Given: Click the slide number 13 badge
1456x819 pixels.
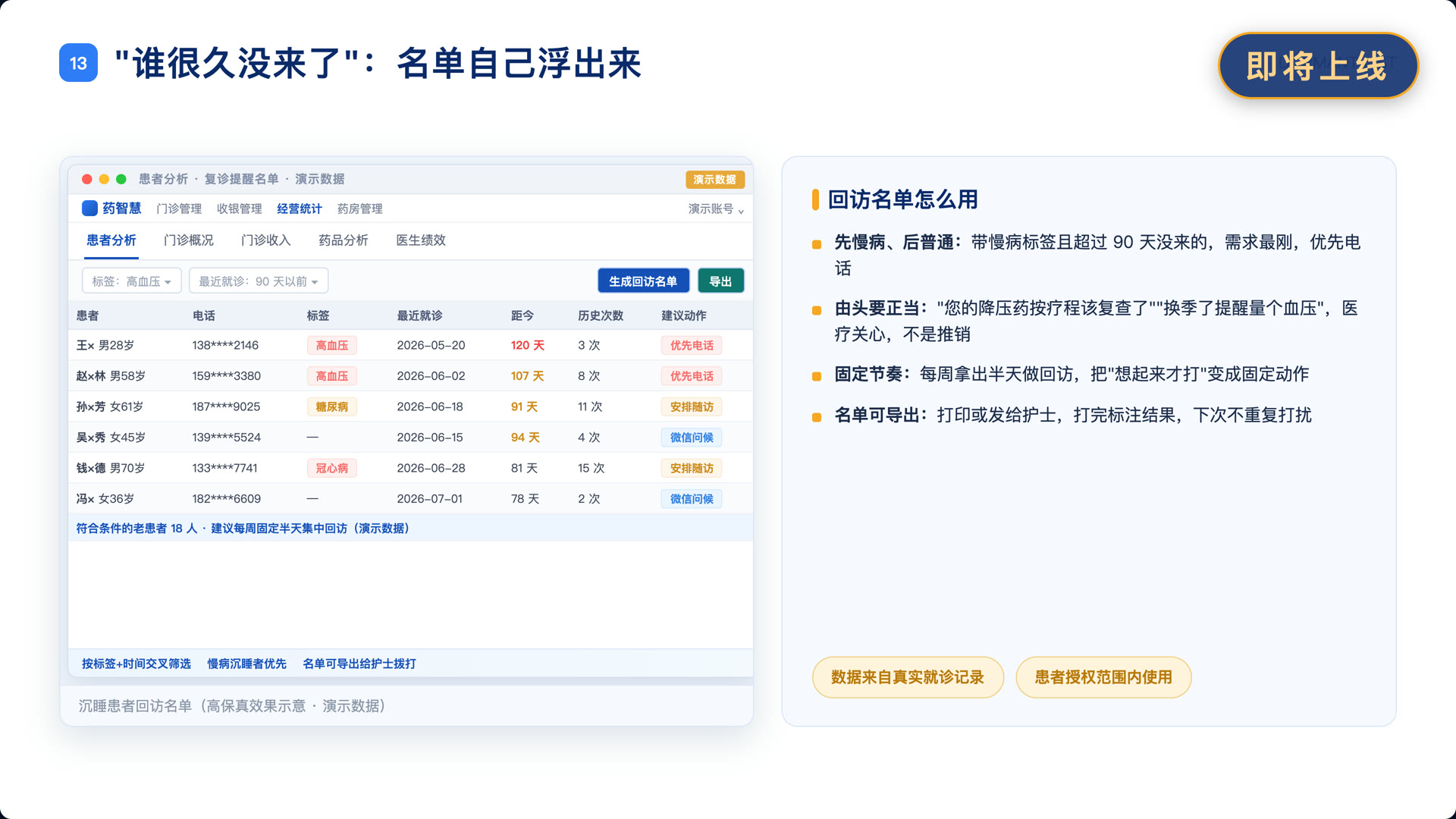Looking at the screenshot, I should coord(79,63).
